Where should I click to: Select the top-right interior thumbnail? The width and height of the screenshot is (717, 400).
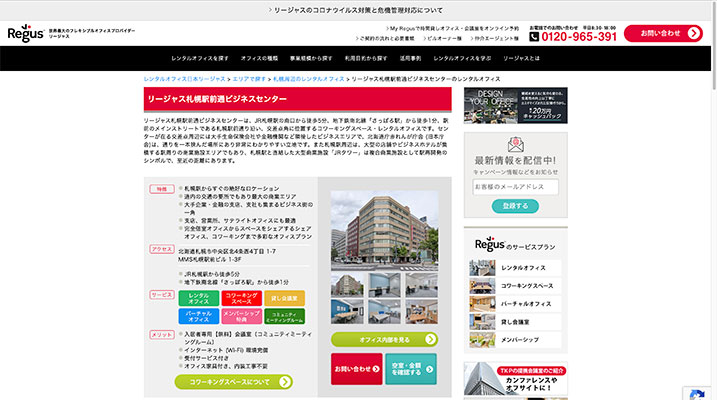pyautogui.click(x=421, y=285)
